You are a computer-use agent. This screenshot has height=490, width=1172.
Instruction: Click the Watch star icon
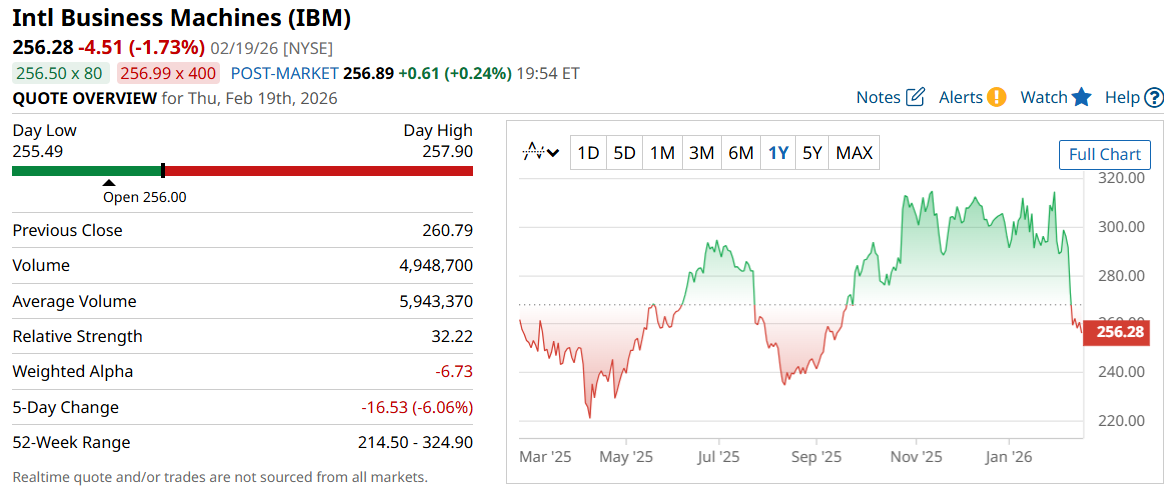coord(1081,97)
